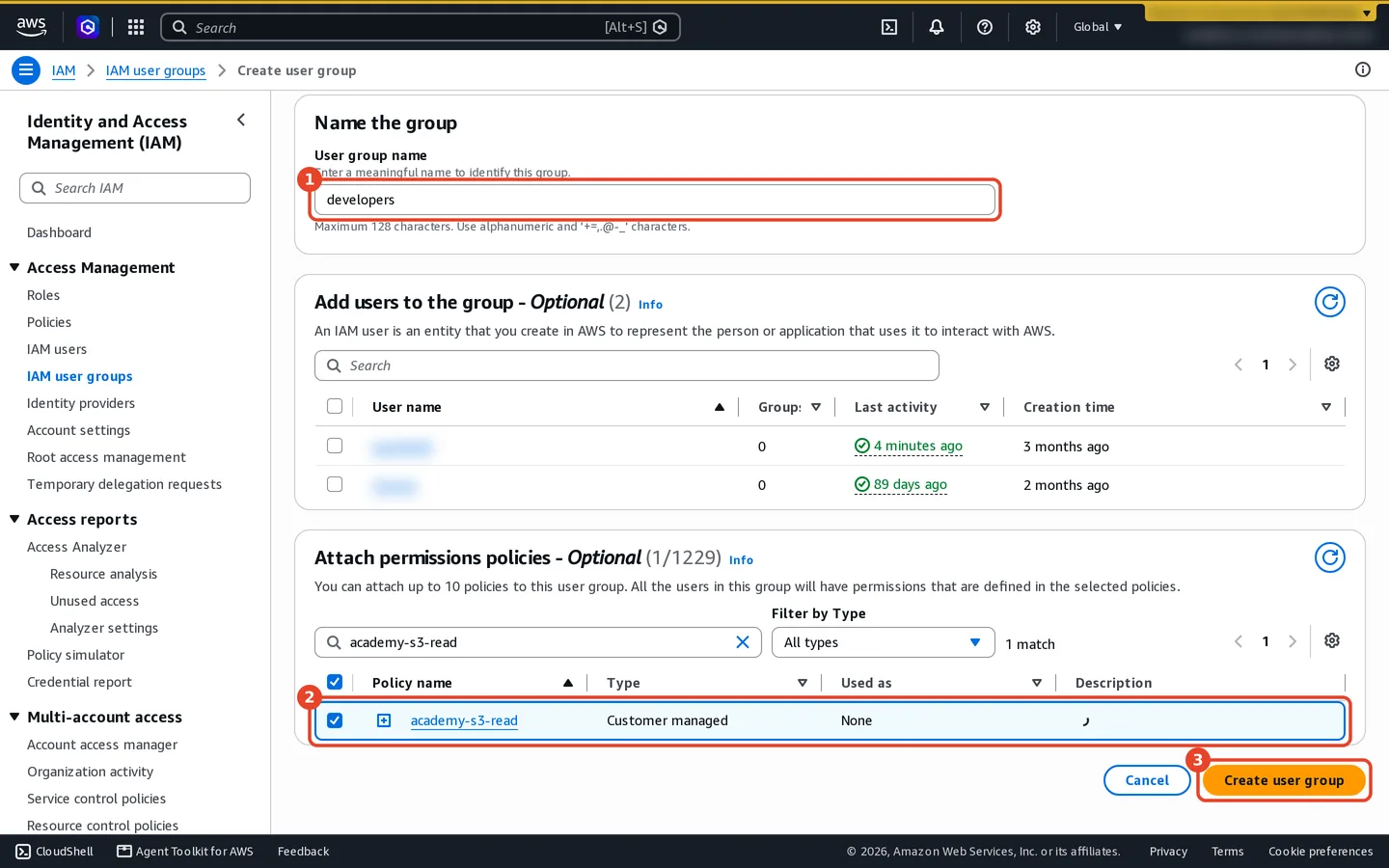The height and width of the screenshot is (868, 1389).
Task: Collapse the IAM sidebar with the arrow
Action: pyautogui.click(x=241, y=120)
